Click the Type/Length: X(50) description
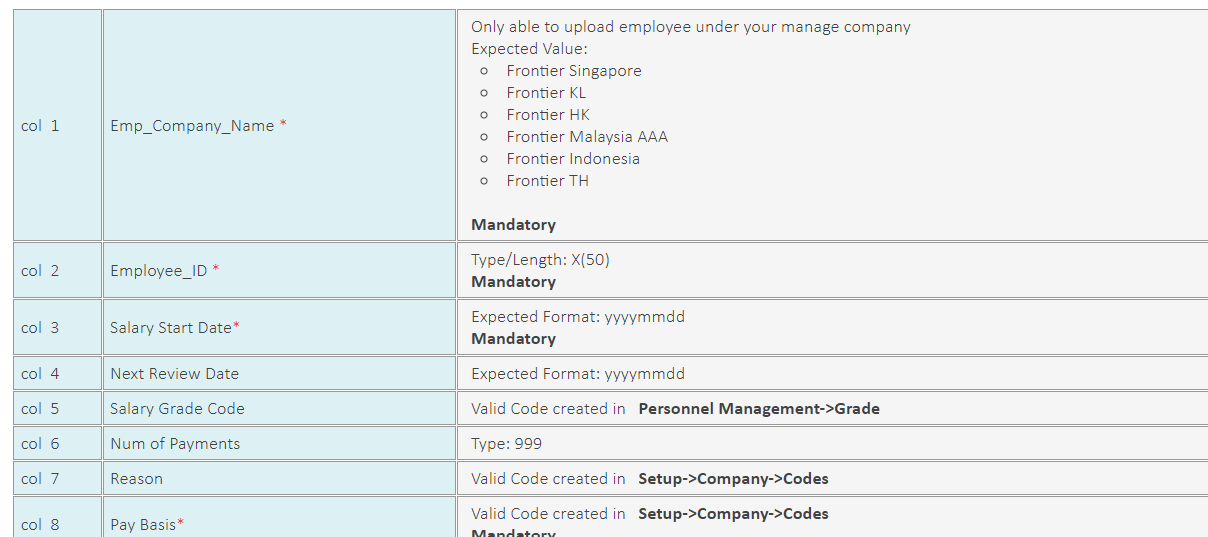The height and width of the screenshot is (537, 1208). tap(540, 260)
